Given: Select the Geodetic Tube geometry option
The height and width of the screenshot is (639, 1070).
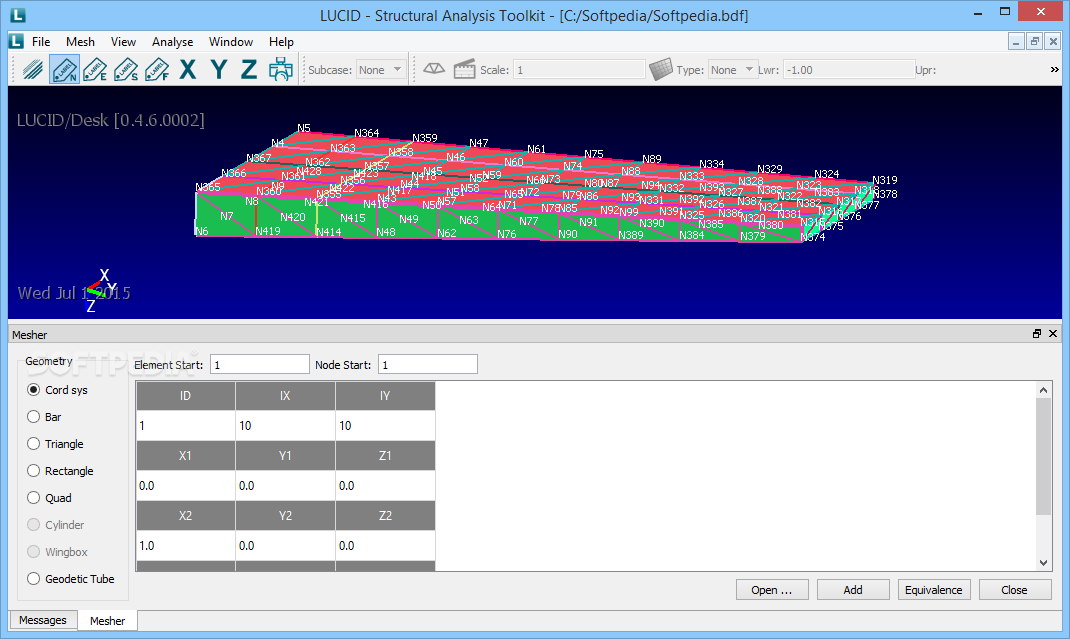Looking at the screenshot, I should pos(71,579).
